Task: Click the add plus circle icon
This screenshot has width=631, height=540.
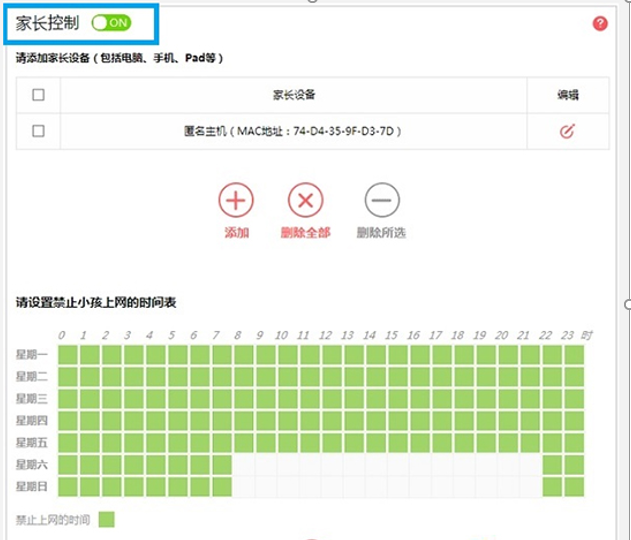Action: click(x=236, y=201)
